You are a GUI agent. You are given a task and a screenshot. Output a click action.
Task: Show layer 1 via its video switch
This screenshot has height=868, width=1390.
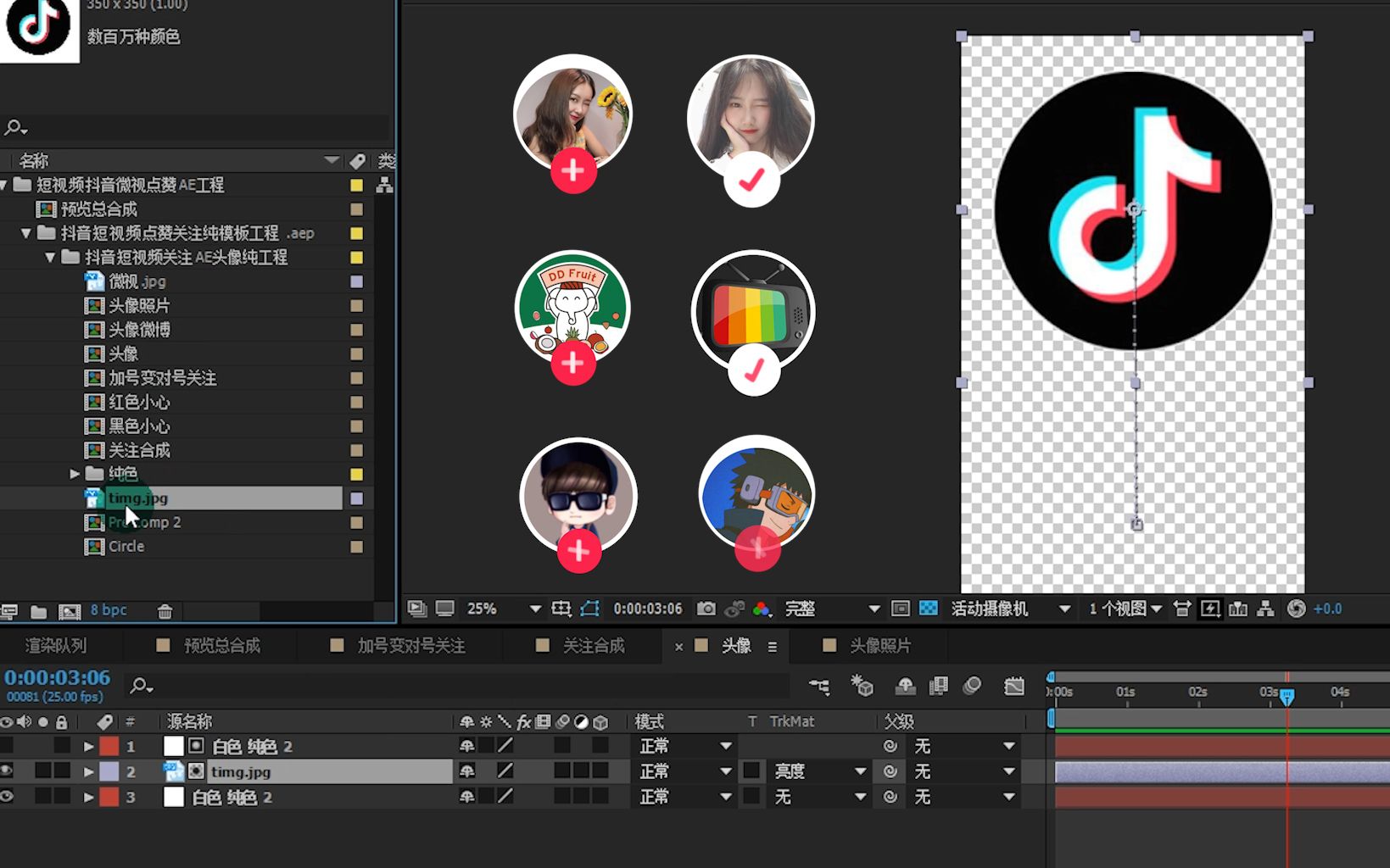click(x=7, y=745)
